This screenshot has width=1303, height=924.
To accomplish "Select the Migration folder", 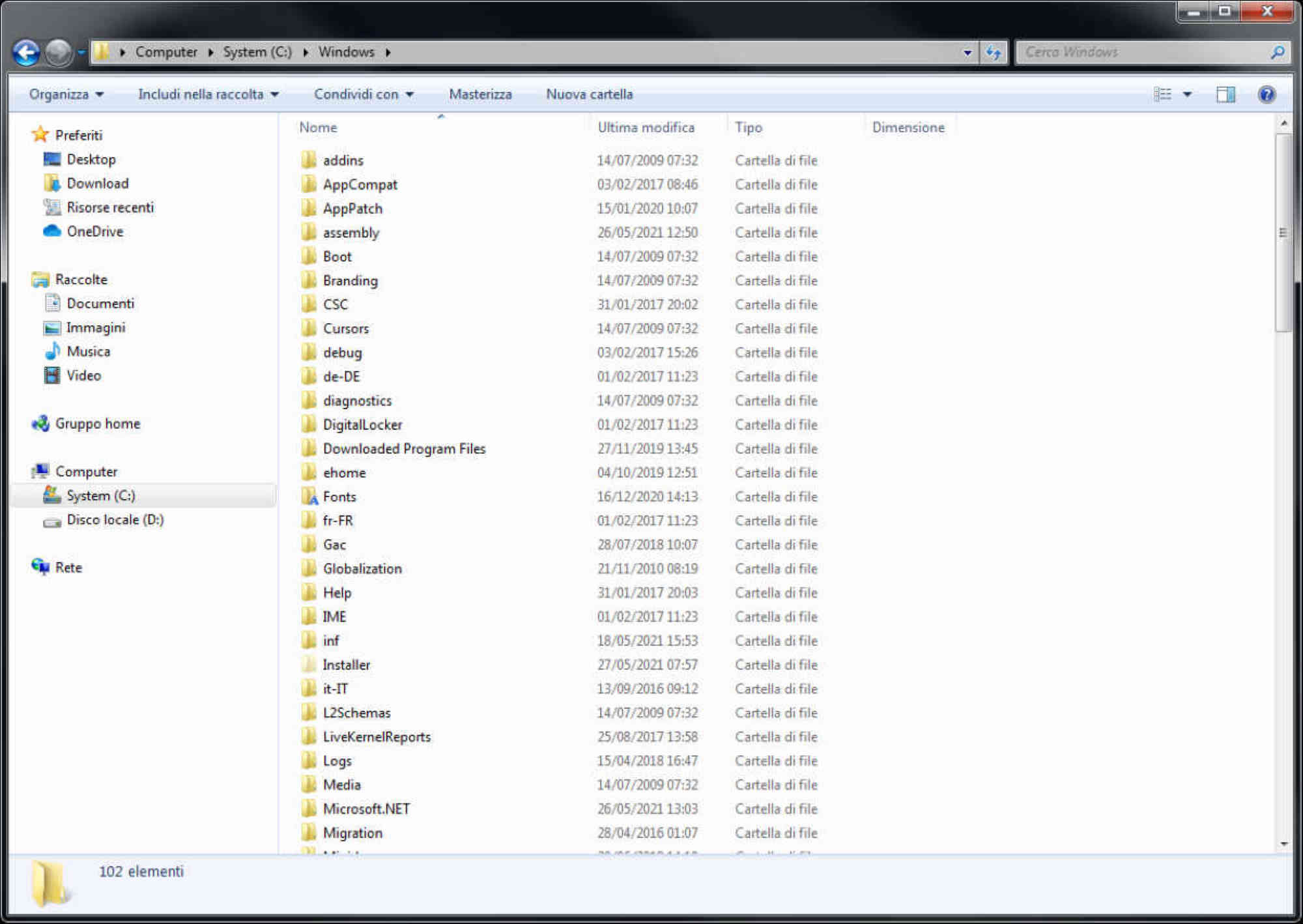I will click(352, 833).
